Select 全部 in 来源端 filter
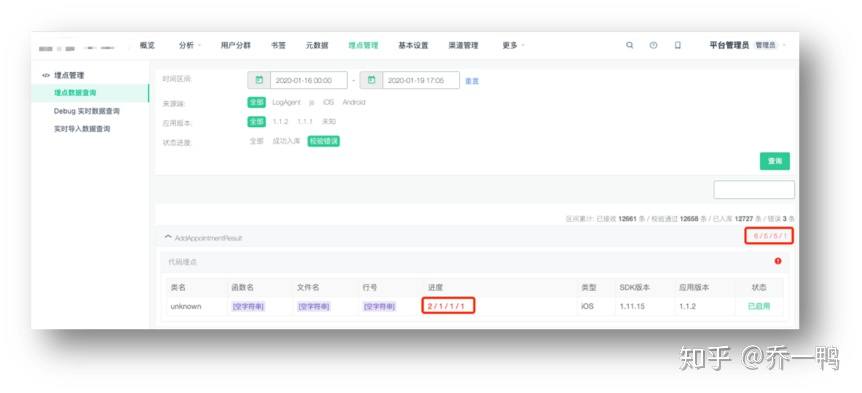Image resolution: width=862 pixels, height=393 pixels. pos(257,102)
